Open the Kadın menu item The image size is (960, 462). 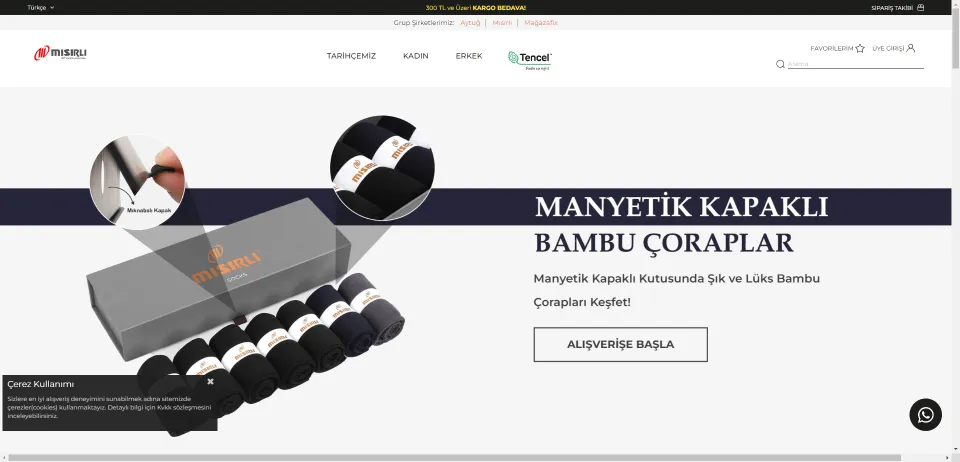coord(416,56)
